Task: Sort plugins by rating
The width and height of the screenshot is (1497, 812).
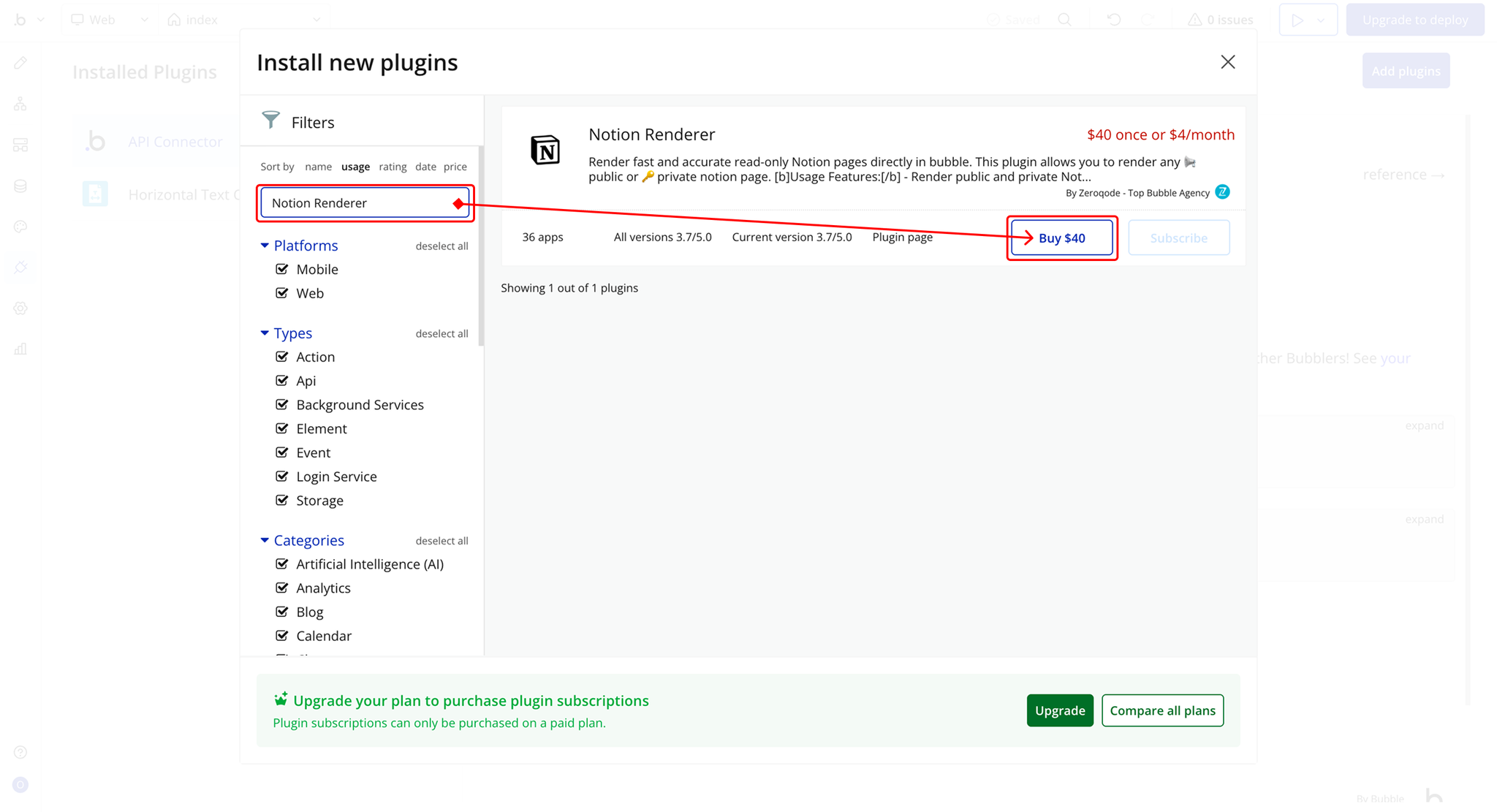Action: (393, 167)
